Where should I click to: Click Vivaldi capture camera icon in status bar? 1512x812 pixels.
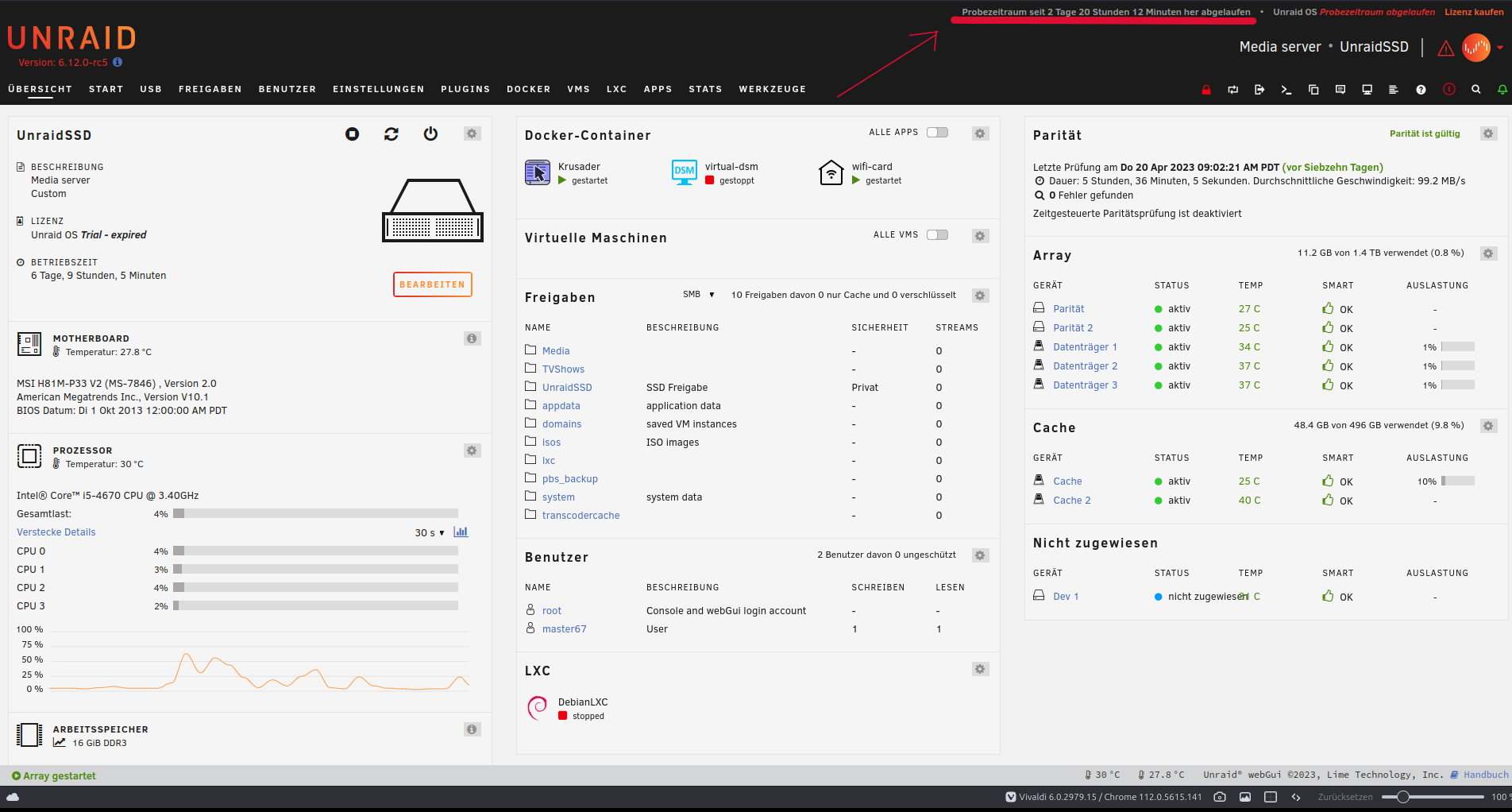[1220, 797]
